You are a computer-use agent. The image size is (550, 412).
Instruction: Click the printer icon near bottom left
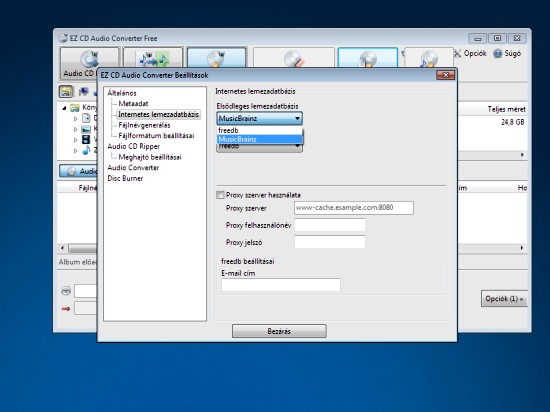66,291
